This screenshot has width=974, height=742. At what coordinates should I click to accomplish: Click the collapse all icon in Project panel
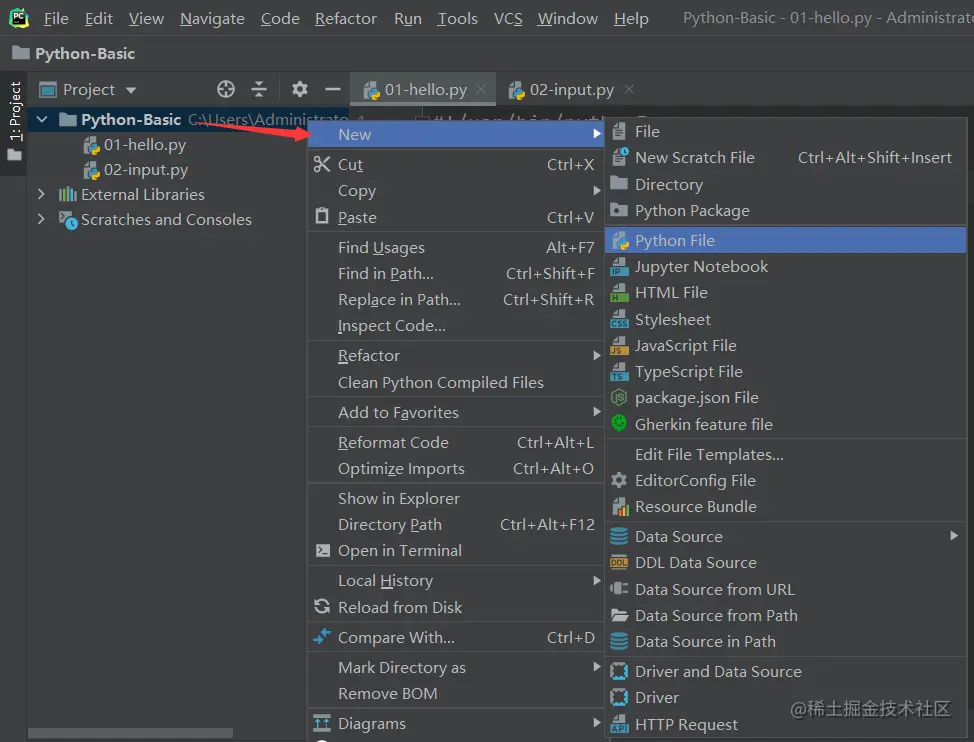pos(259,89)
